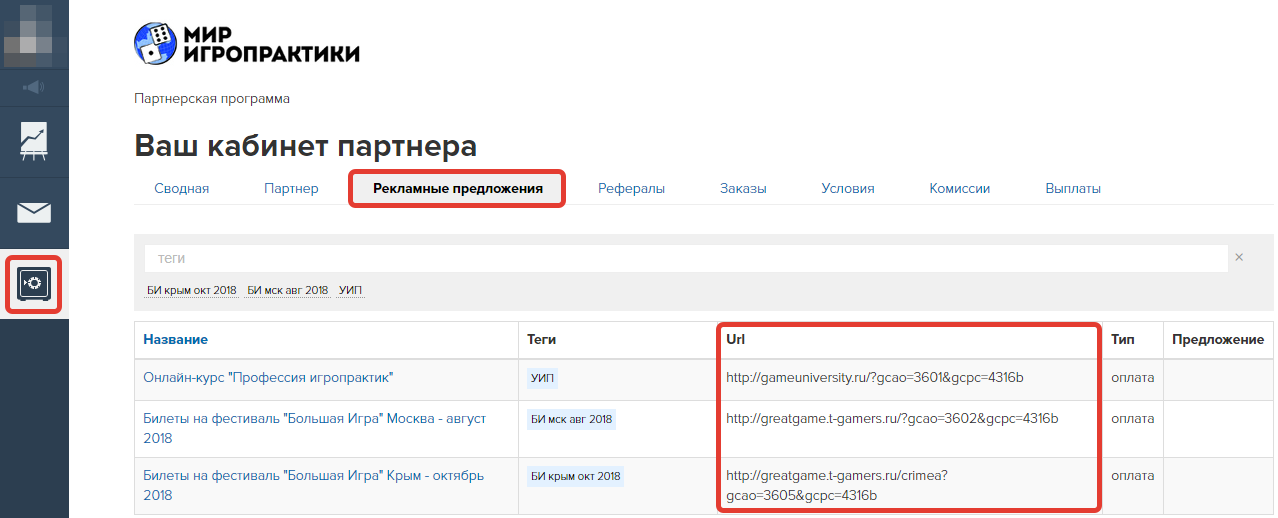Screen dimensions: 1278x518
Task: Click the Теги column header
Action: tap(542, 339)
